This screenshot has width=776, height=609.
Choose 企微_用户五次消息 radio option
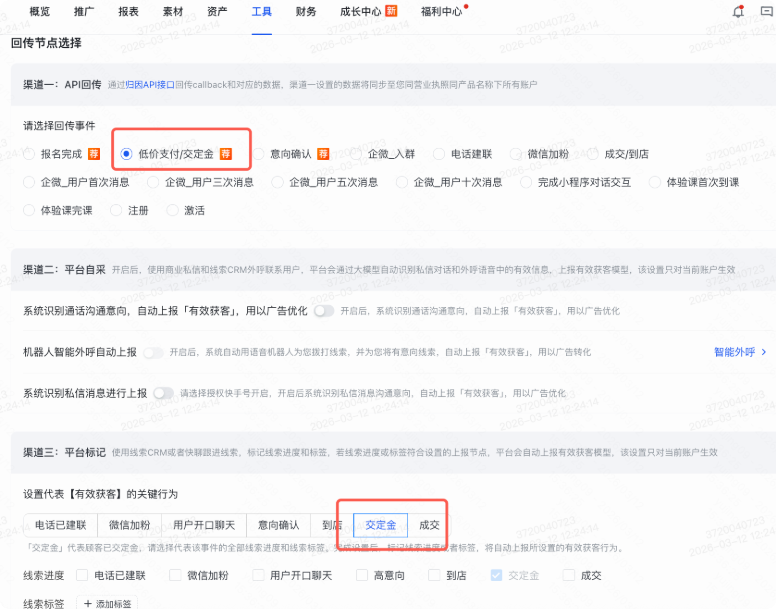[278, 182]
